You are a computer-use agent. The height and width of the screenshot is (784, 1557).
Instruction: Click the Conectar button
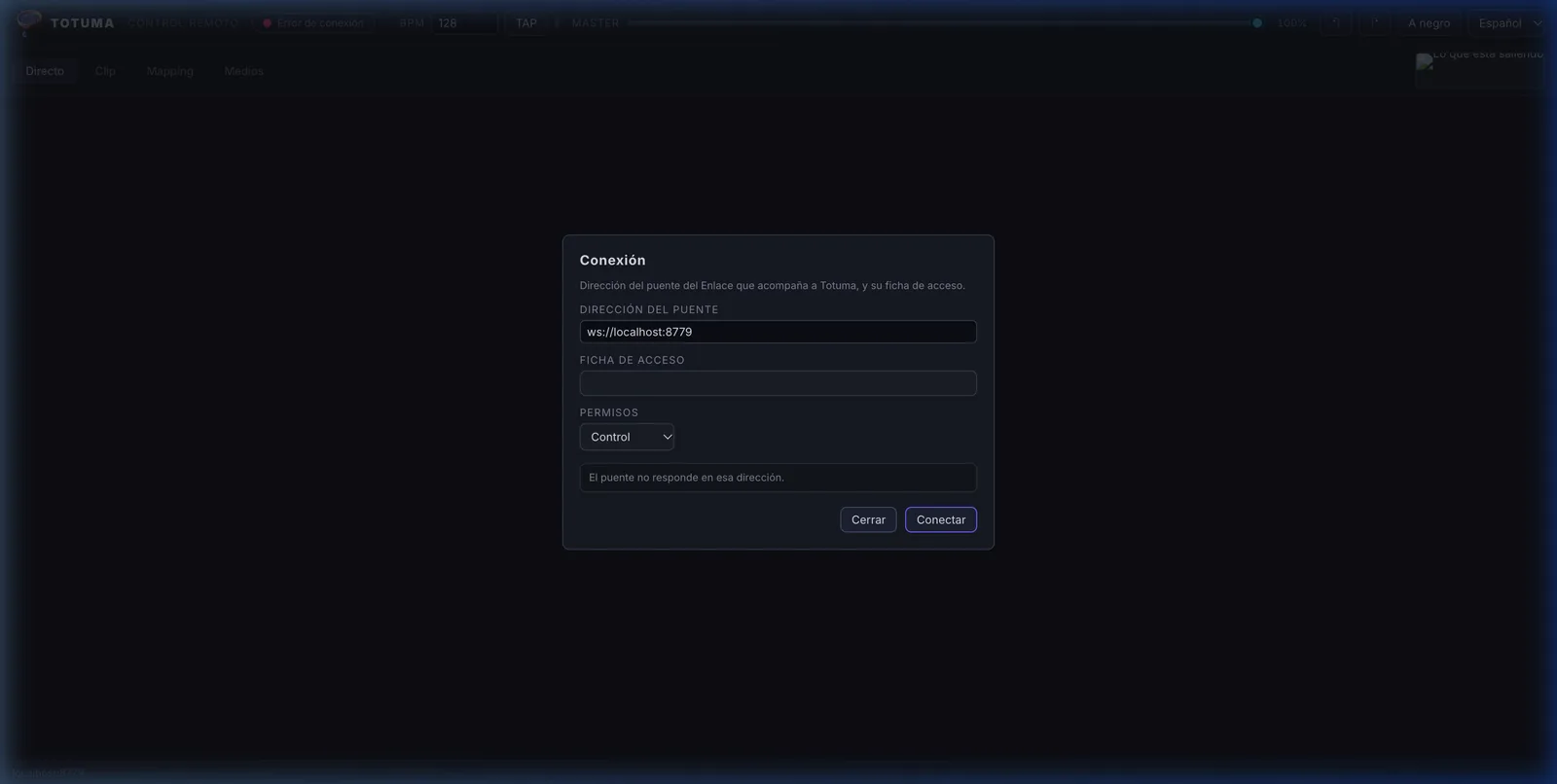point(941,519)
